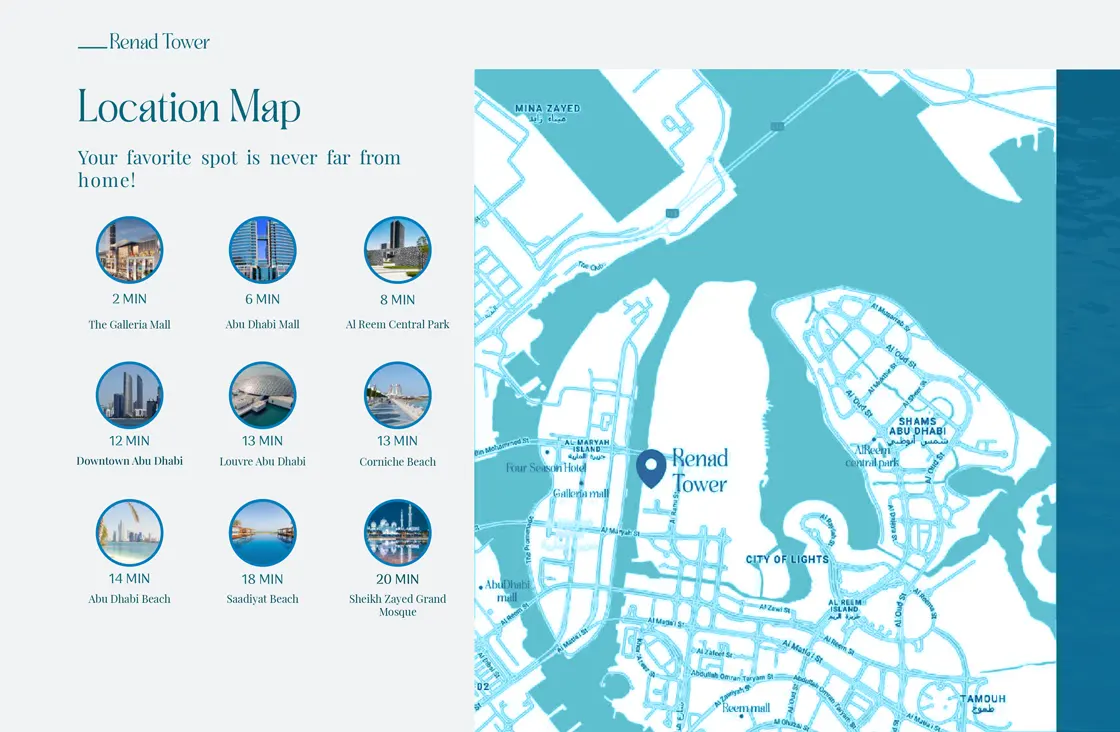This screenshot has height=732, width=1120.
Task: Click The Galleria Mall circular photo
Action: [129, 250]
